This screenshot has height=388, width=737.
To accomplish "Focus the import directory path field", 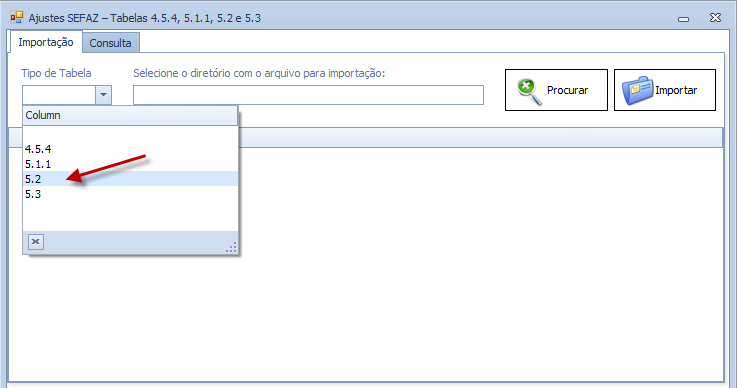I will [308, 95].
